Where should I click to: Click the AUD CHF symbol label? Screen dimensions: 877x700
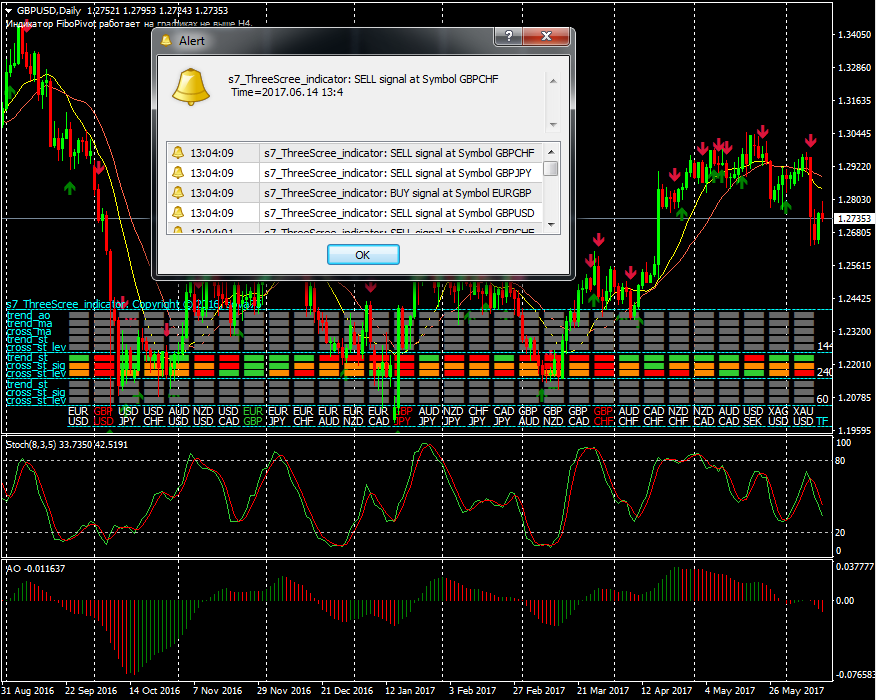(x=629, y=416)
